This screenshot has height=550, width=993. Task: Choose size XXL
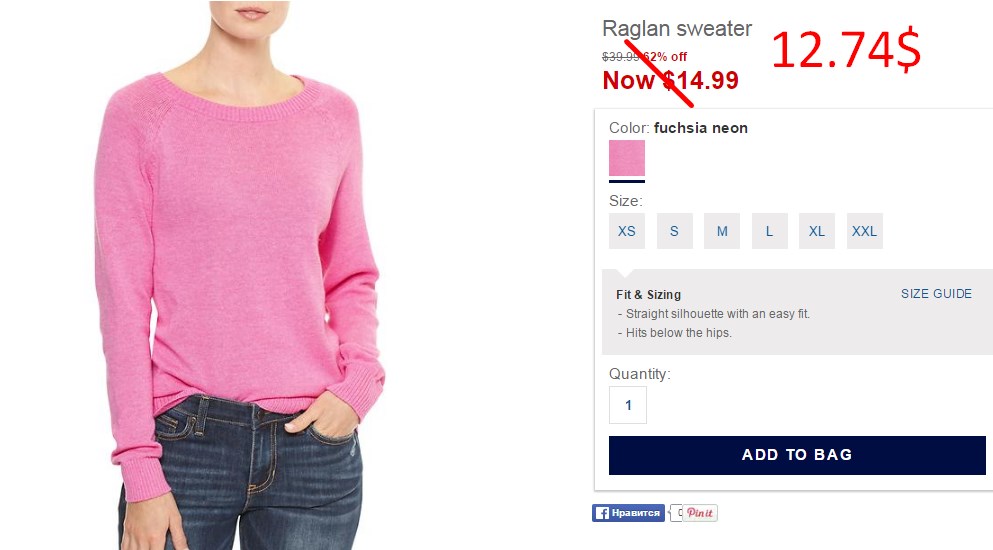(x=864, y=231)
